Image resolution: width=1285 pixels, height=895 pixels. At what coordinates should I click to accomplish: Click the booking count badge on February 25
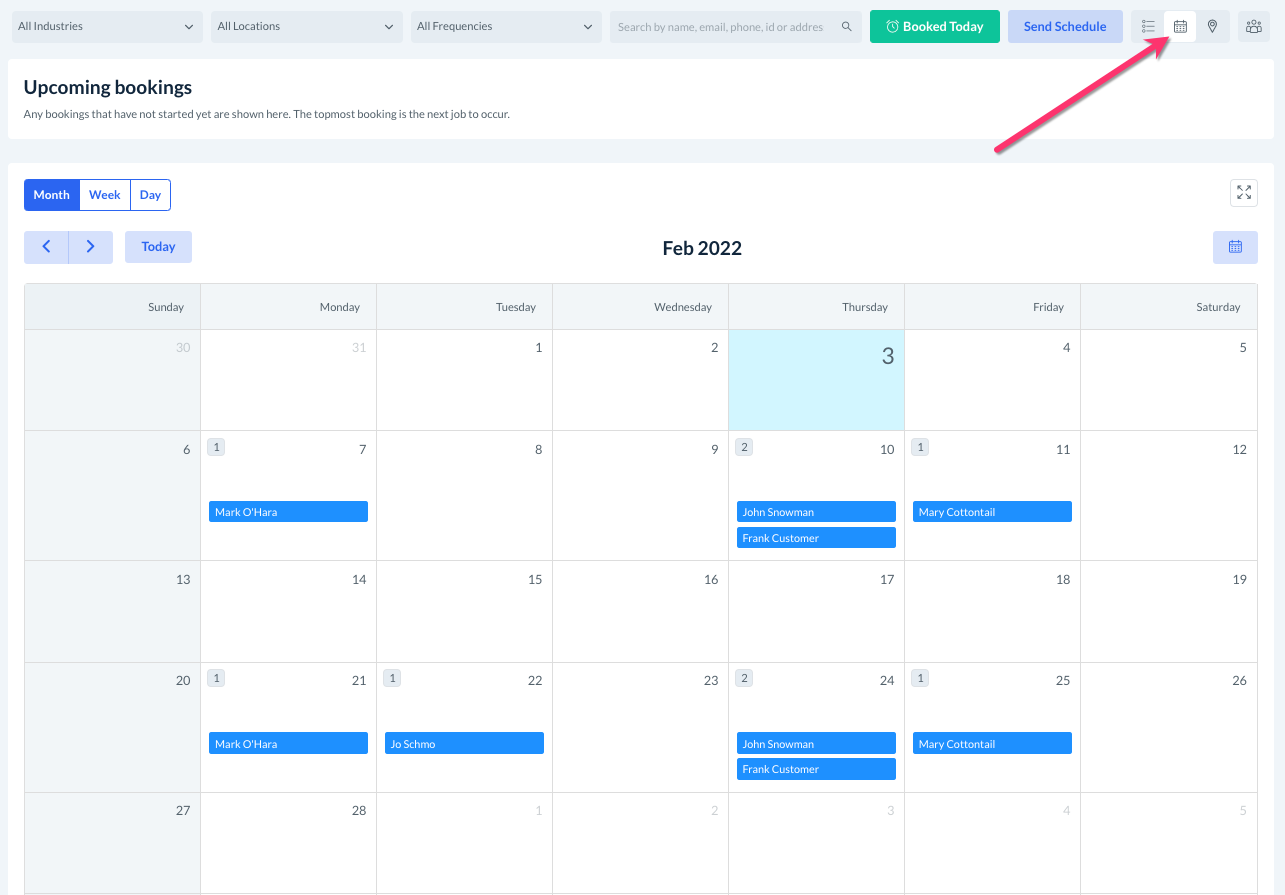(920, 678)
